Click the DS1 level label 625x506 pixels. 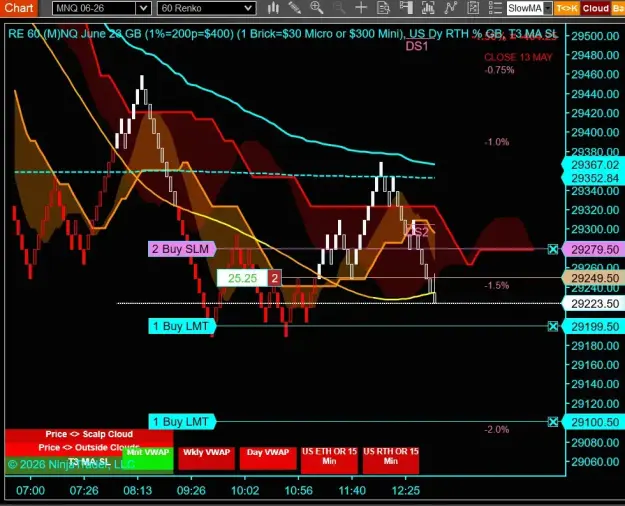point(417,46)
